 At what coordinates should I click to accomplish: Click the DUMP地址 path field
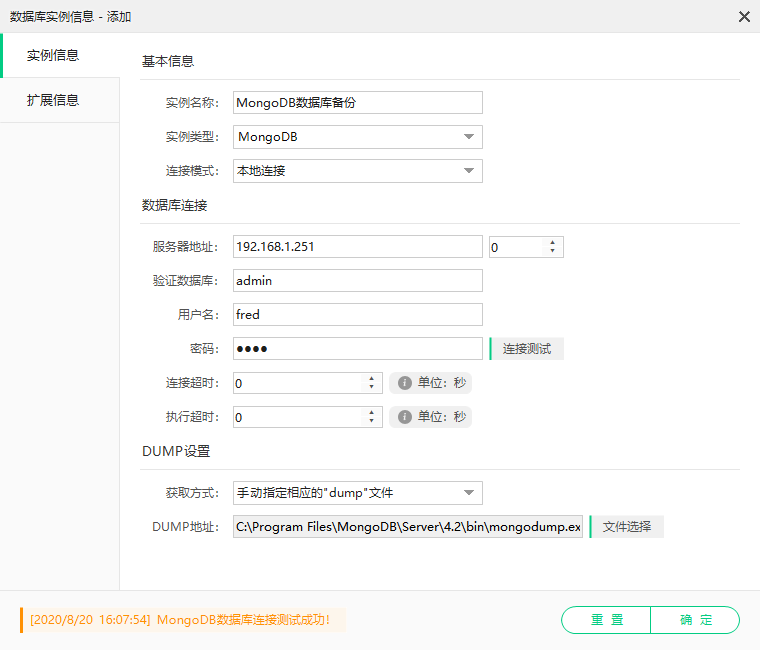[408, 526]
